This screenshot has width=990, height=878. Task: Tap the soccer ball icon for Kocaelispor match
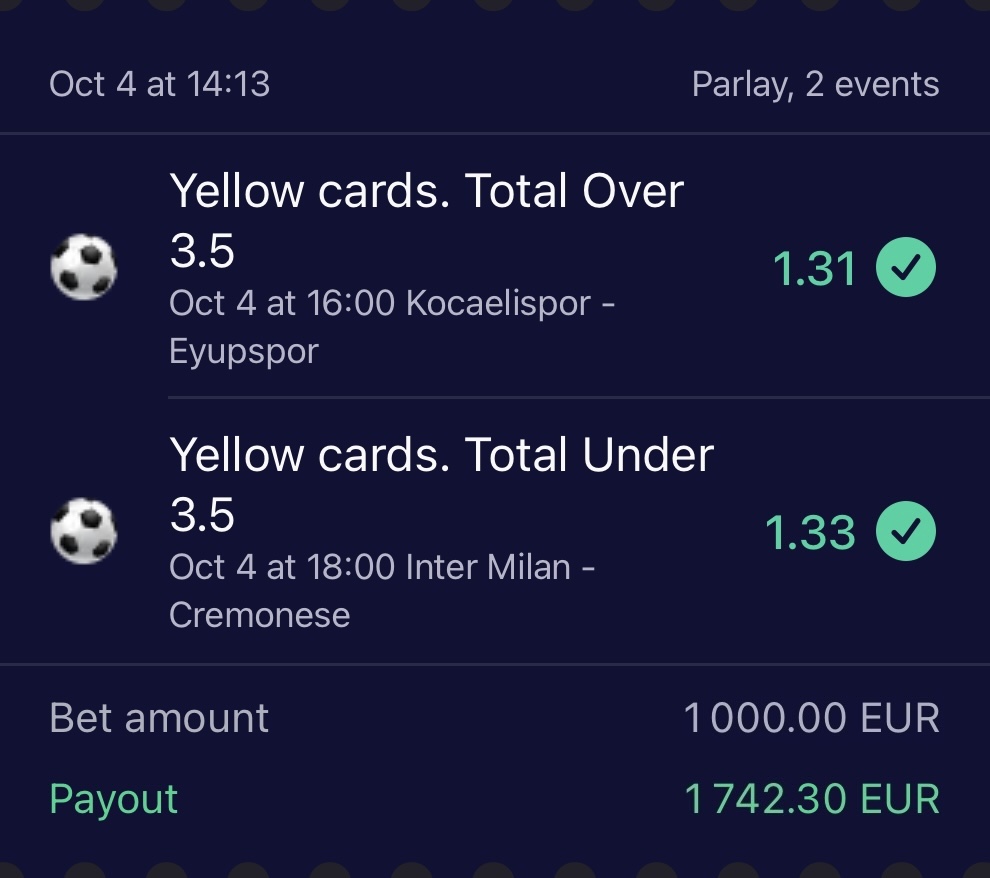click(83, 268)
